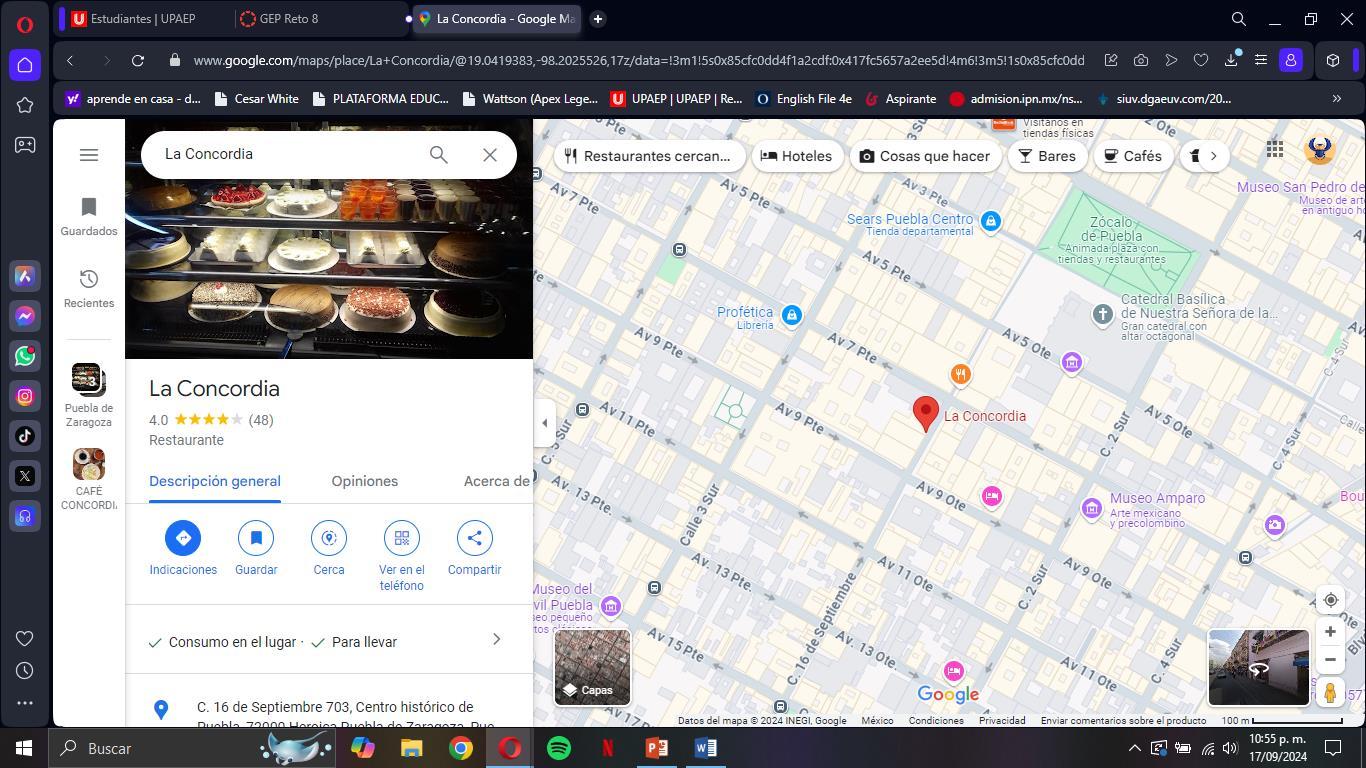Open the Capas layers switcher
The image size is (1366, 768).
[x=593, y=667]
